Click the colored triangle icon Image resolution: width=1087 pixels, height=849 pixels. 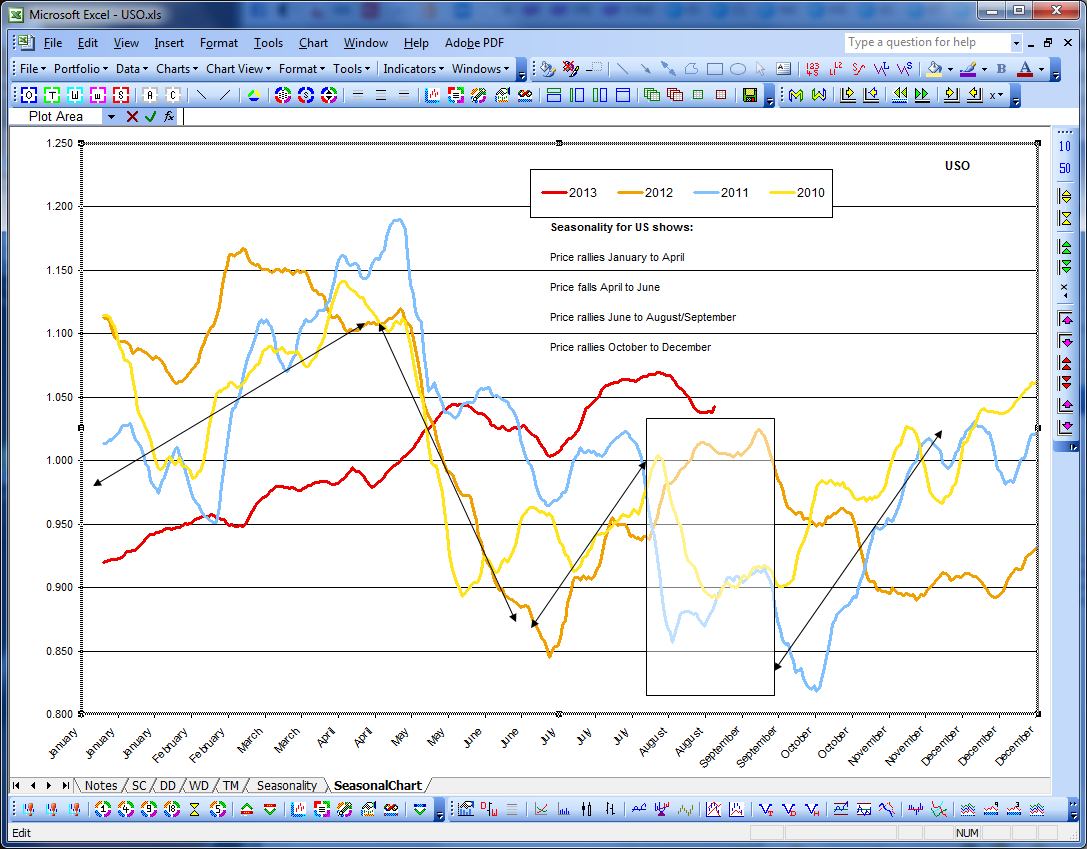pos(254,95)
